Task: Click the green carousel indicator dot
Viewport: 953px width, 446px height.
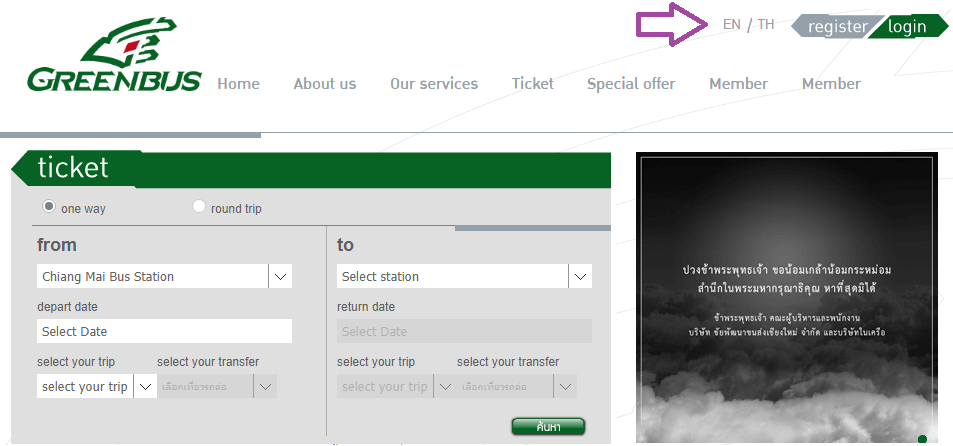Action: [x=922, y=438]
